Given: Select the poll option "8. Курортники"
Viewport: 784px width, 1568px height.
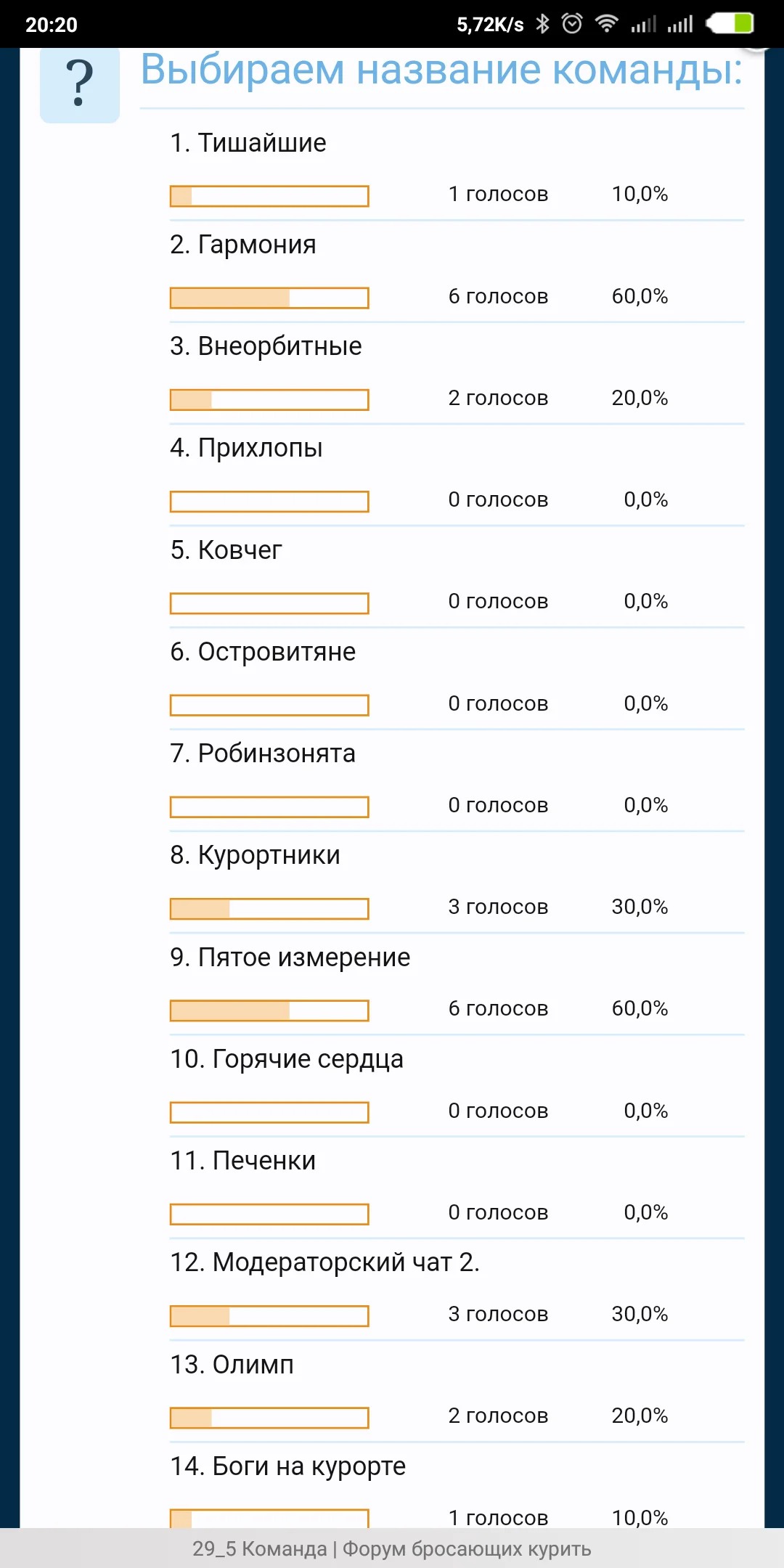Looking at the screenshot, I should click(x=255, y=855).
